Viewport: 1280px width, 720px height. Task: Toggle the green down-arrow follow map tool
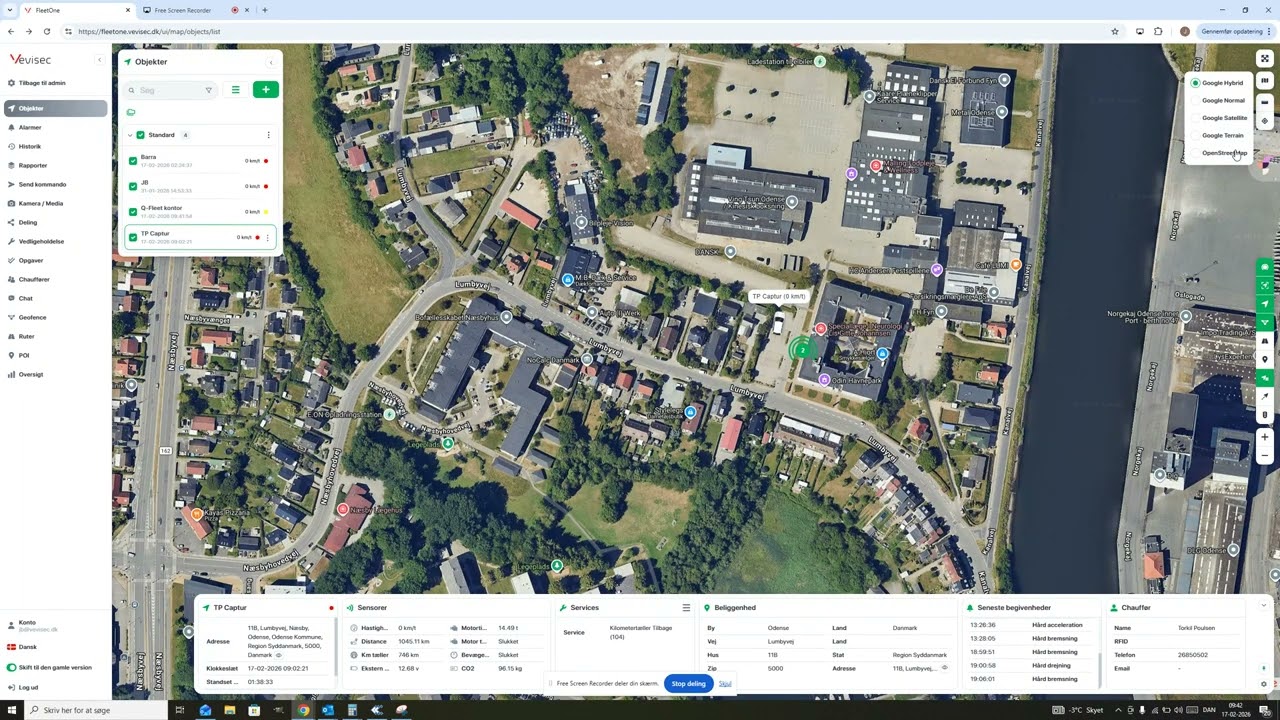click(x=1265, y=323)
